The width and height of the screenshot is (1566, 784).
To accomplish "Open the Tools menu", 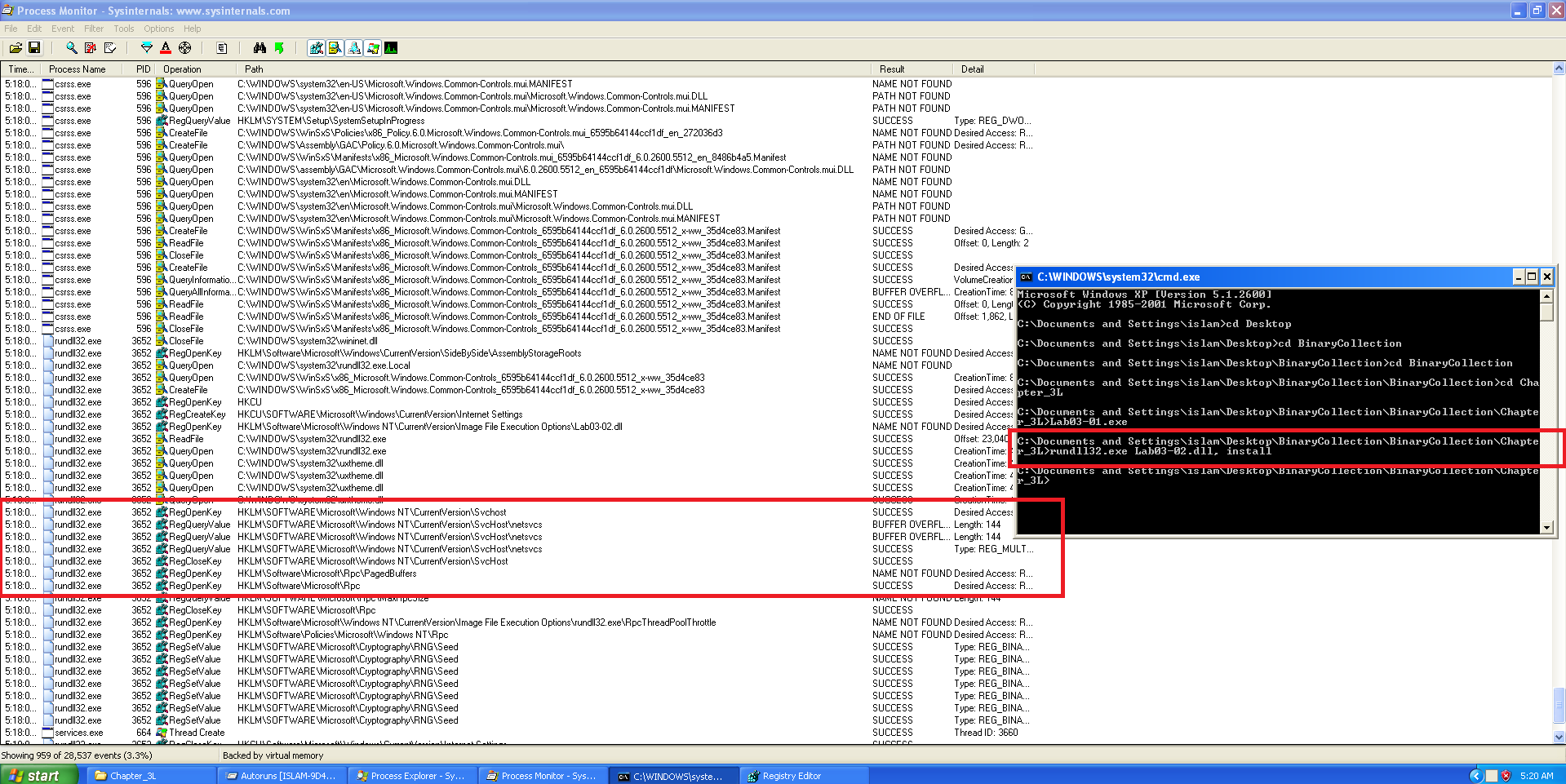I will point(124,29).
